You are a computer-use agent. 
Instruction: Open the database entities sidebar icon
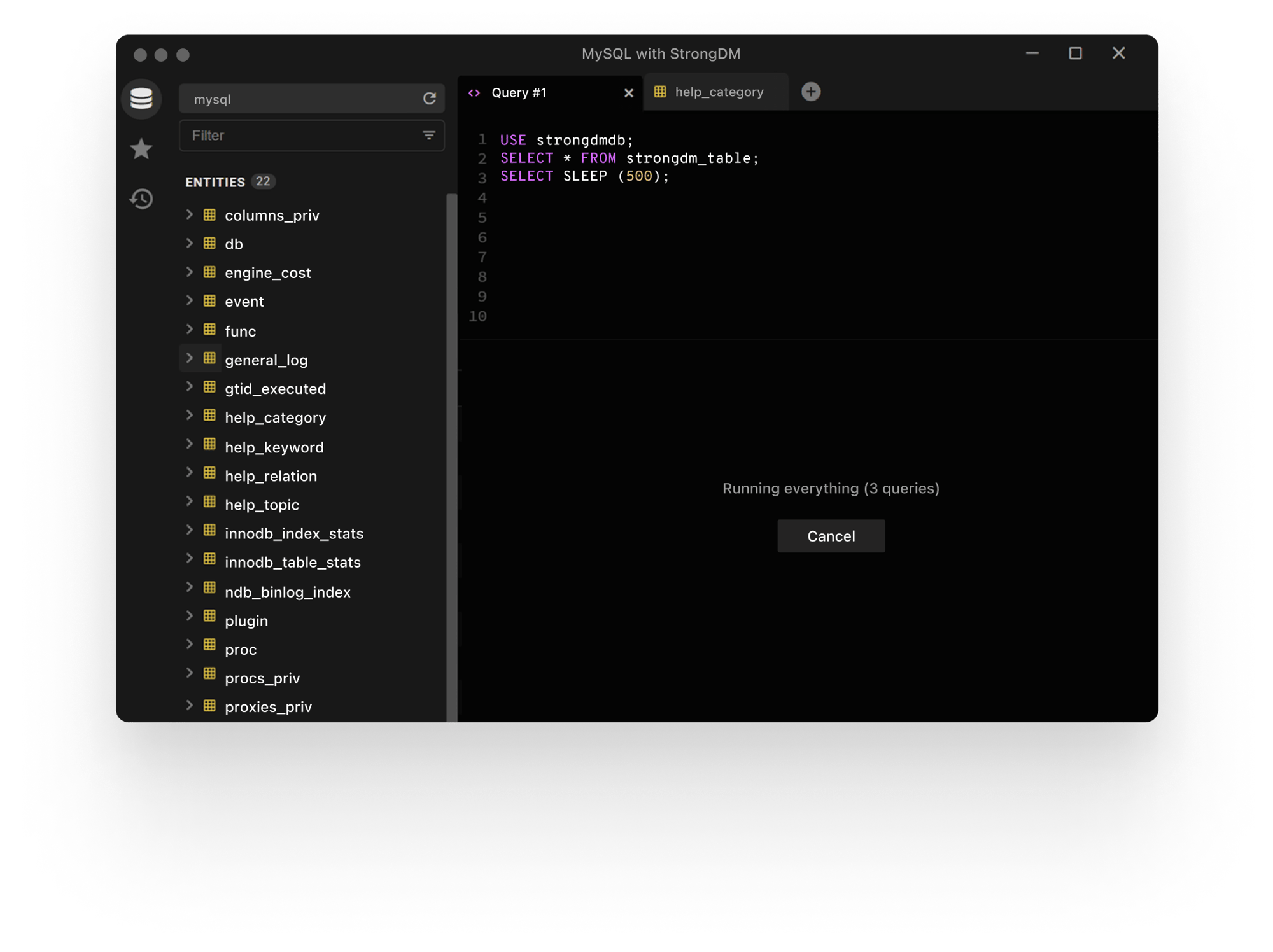click(141, 99)
